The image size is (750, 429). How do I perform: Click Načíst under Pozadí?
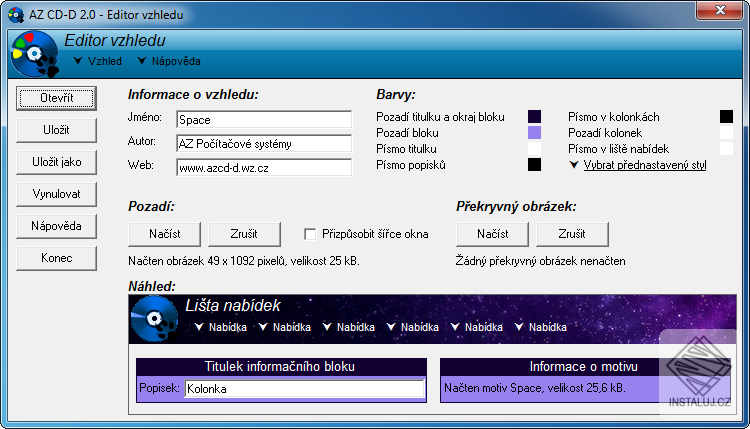pos(165,234)
